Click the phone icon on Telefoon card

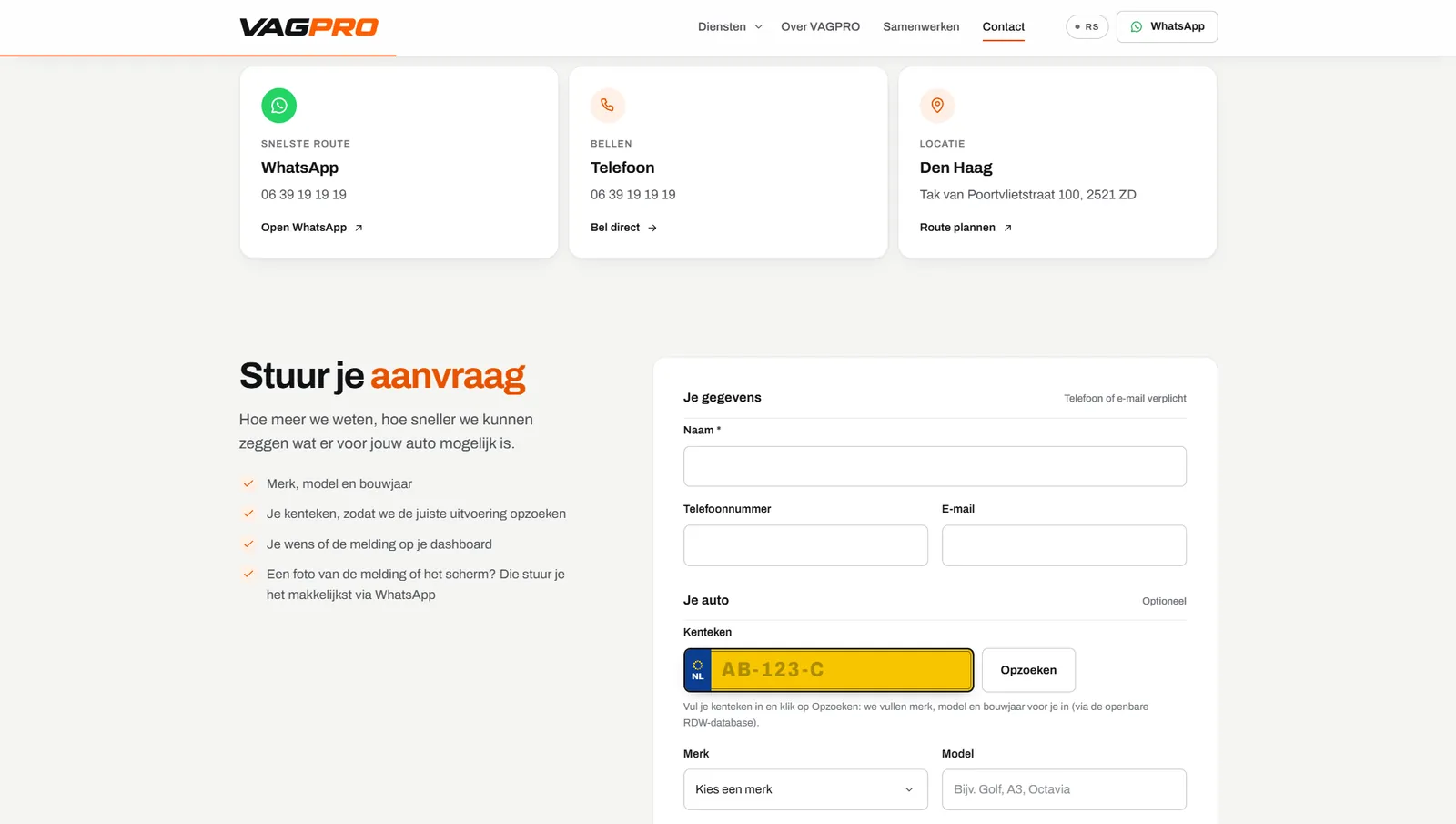point(608,106)
